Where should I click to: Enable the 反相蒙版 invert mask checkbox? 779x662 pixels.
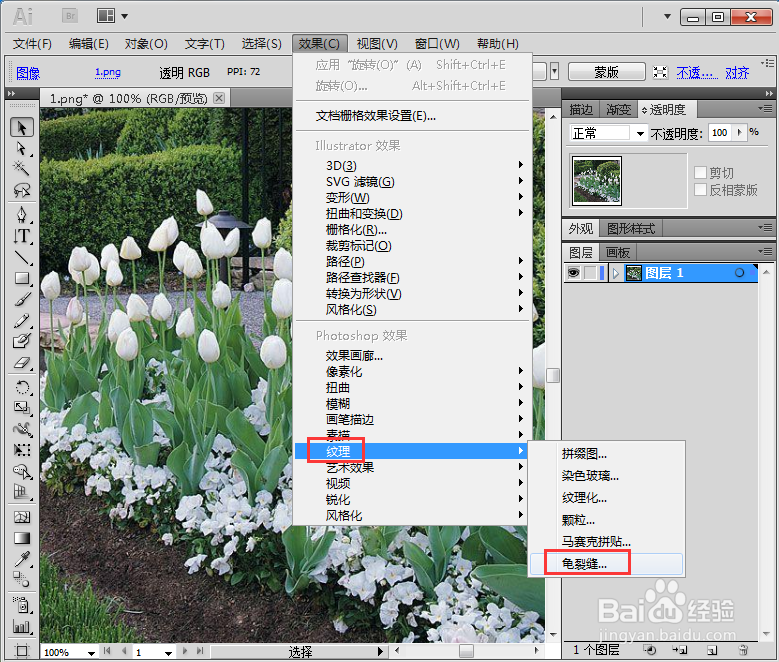coord(701,190)
